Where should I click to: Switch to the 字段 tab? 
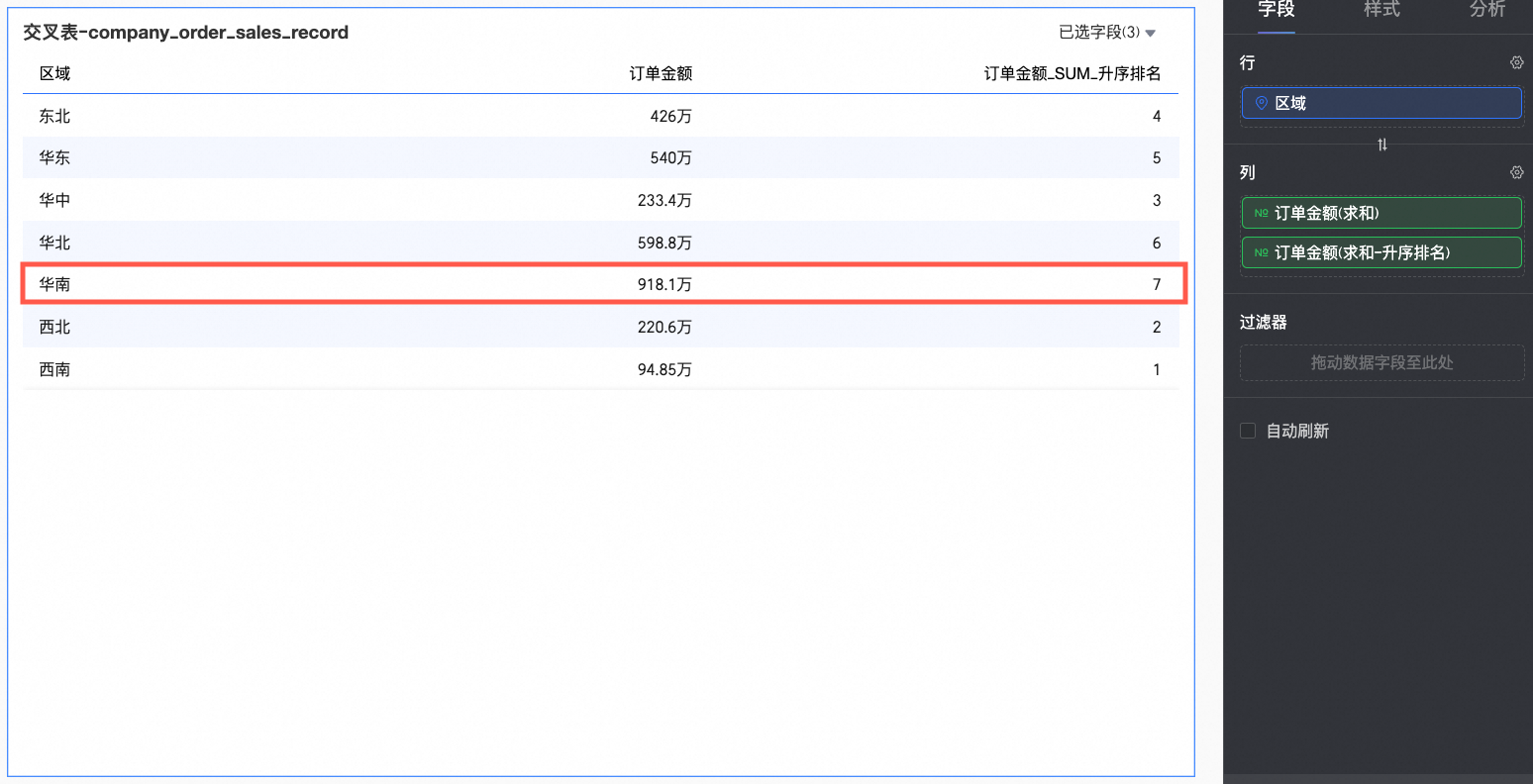[x=1277, y=9]
